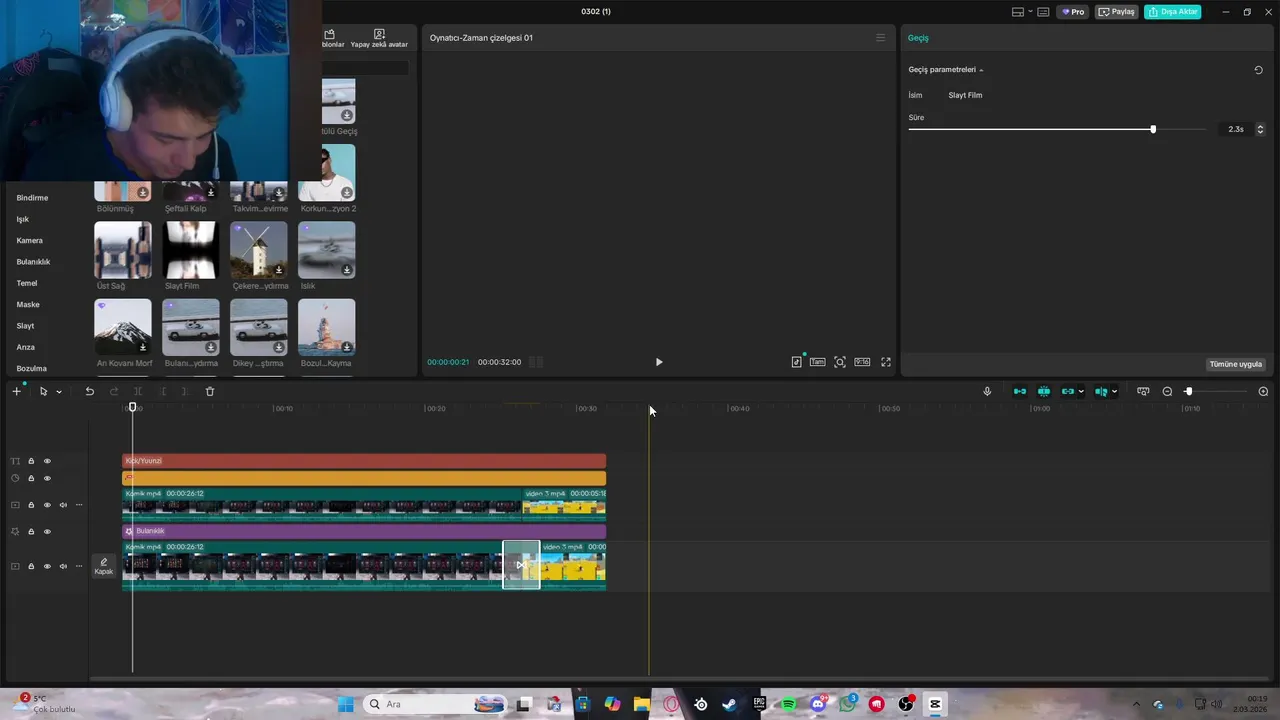Open the player panel hamburger menu

pyautogui.click(x=880, y=38)
